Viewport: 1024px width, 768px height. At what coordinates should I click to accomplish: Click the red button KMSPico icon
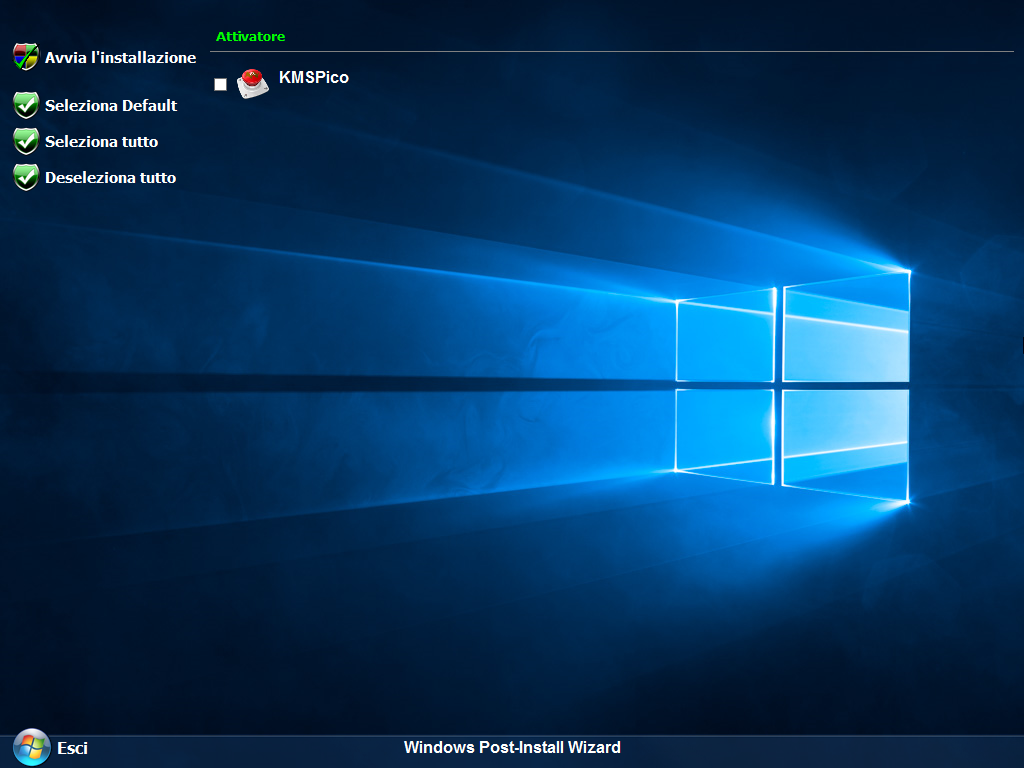point(253,84)
